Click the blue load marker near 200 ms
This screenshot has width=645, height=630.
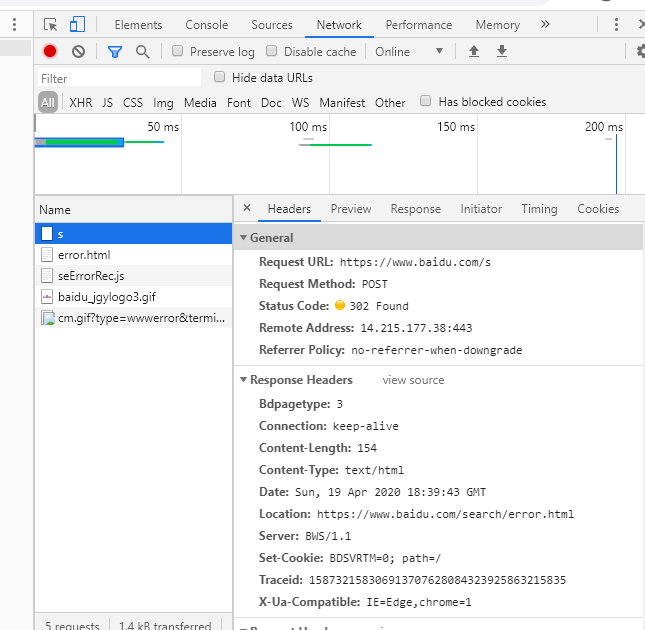tap(616, 164)
